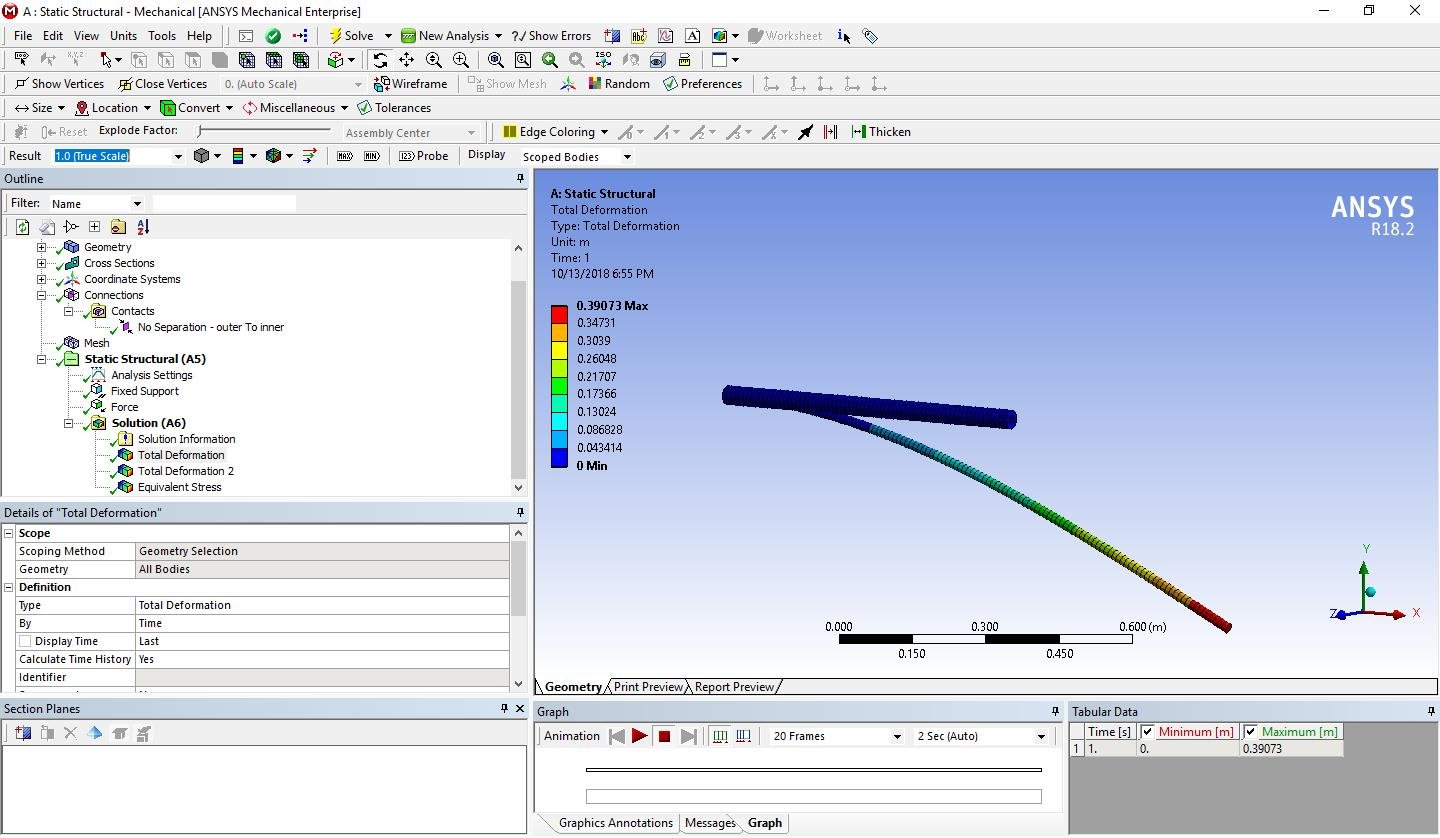Collapse the Connections tree node

[41, 295]
